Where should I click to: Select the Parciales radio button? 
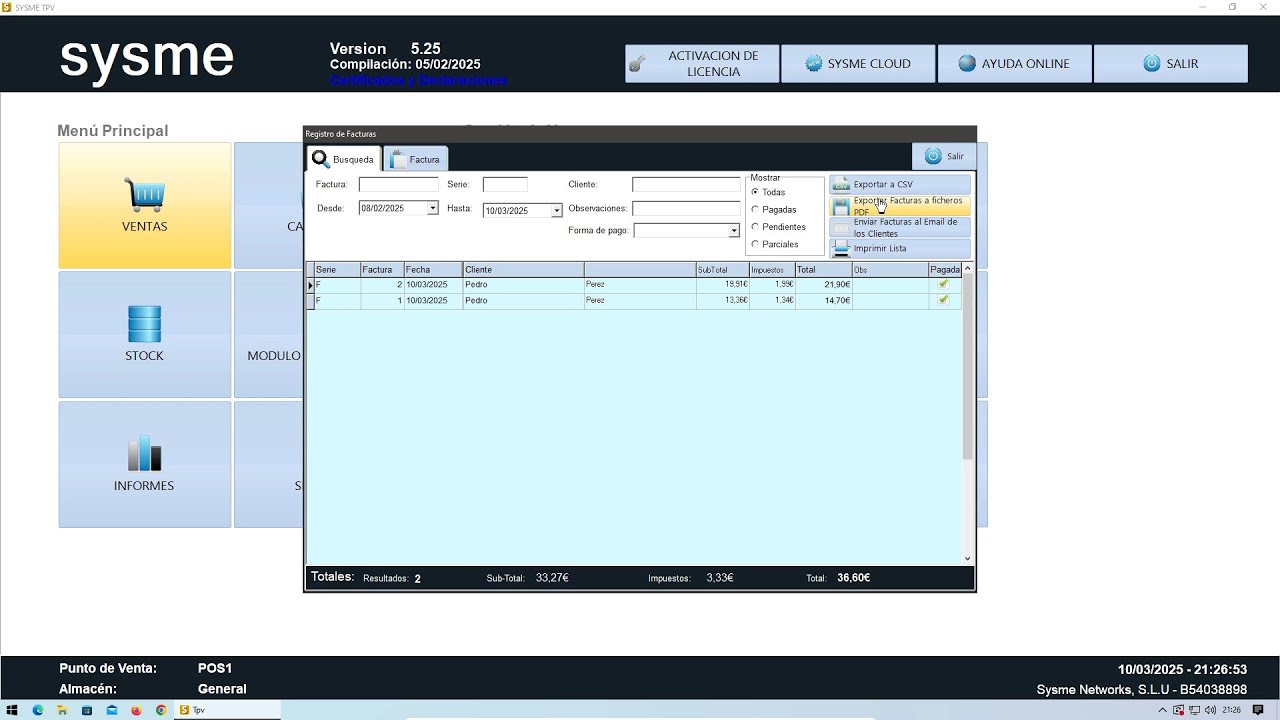tap(755, 244)
